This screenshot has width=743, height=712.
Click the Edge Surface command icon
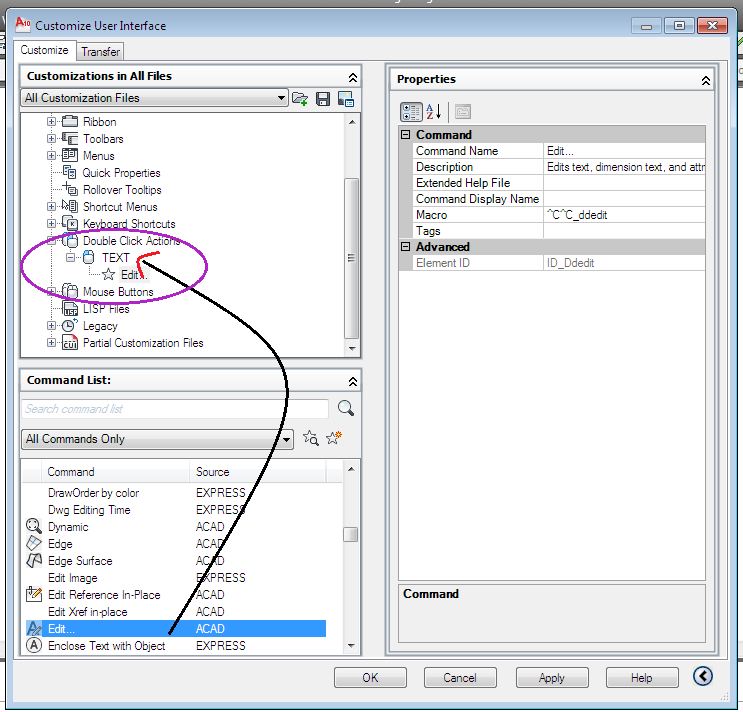[x=34, y=560]
